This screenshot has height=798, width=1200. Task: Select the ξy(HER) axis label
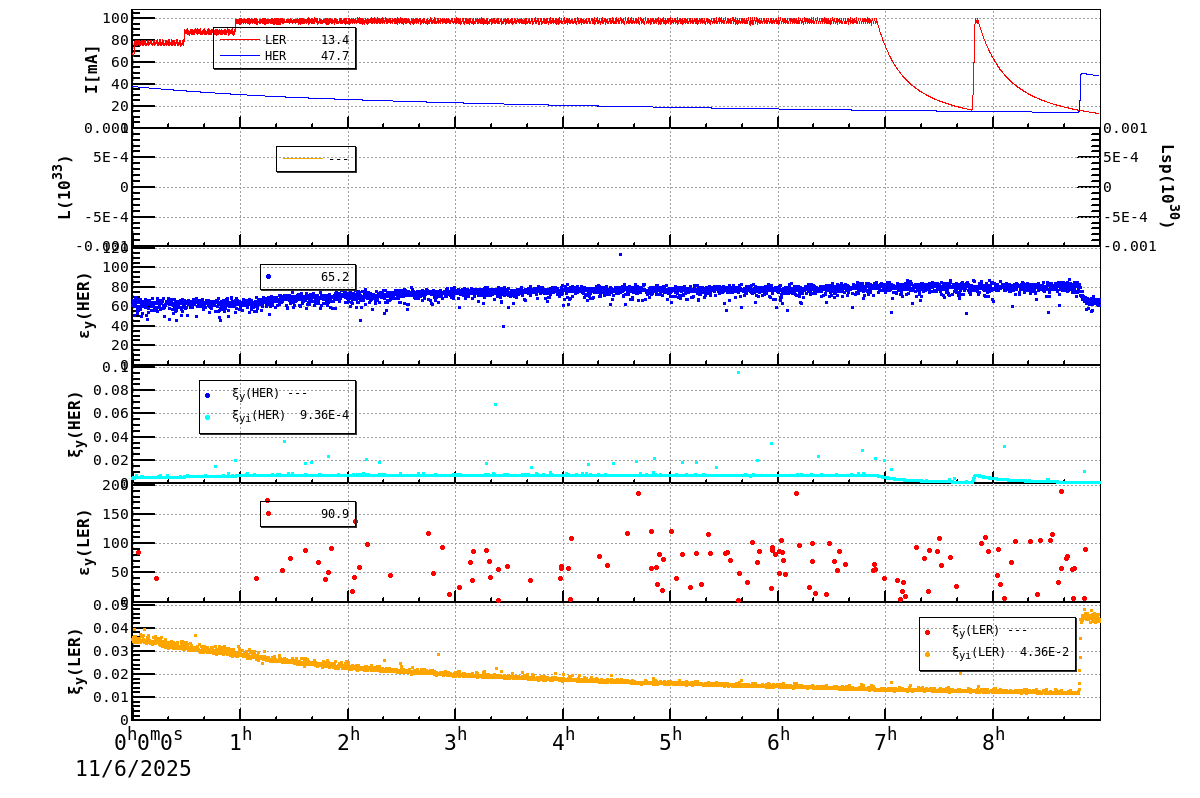pyautogui.click(x=77, y=424)
